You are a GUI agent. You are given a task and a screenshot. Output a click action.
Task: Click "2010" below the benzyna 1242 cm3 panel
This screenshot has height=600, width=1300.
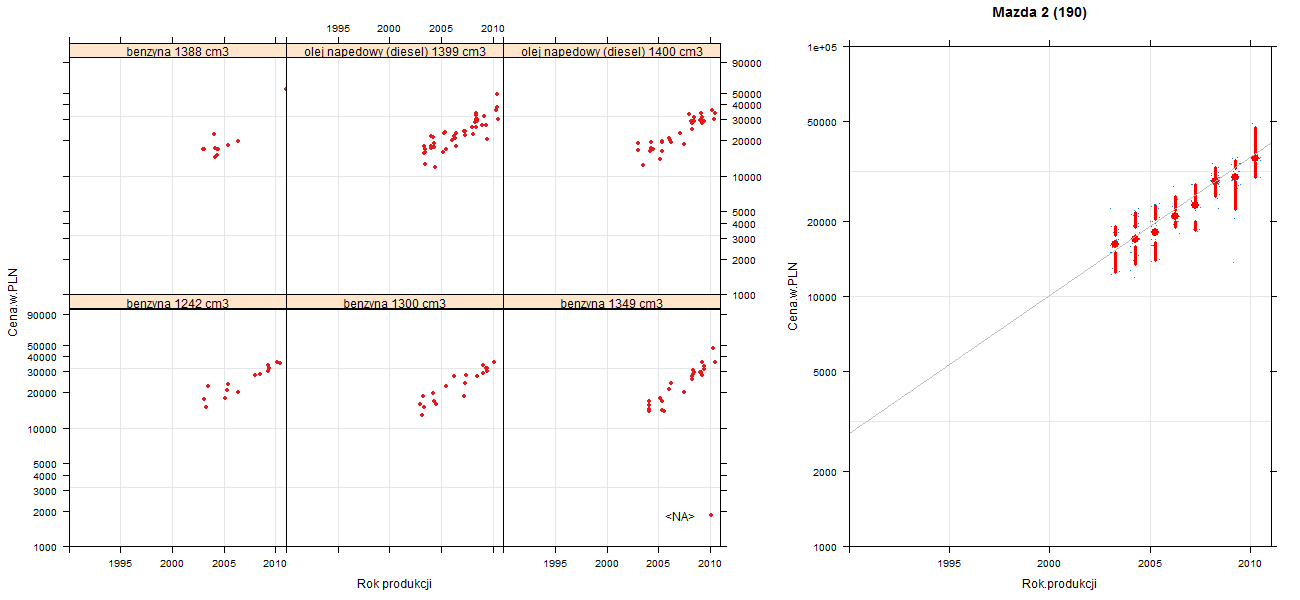pos(276,564)
